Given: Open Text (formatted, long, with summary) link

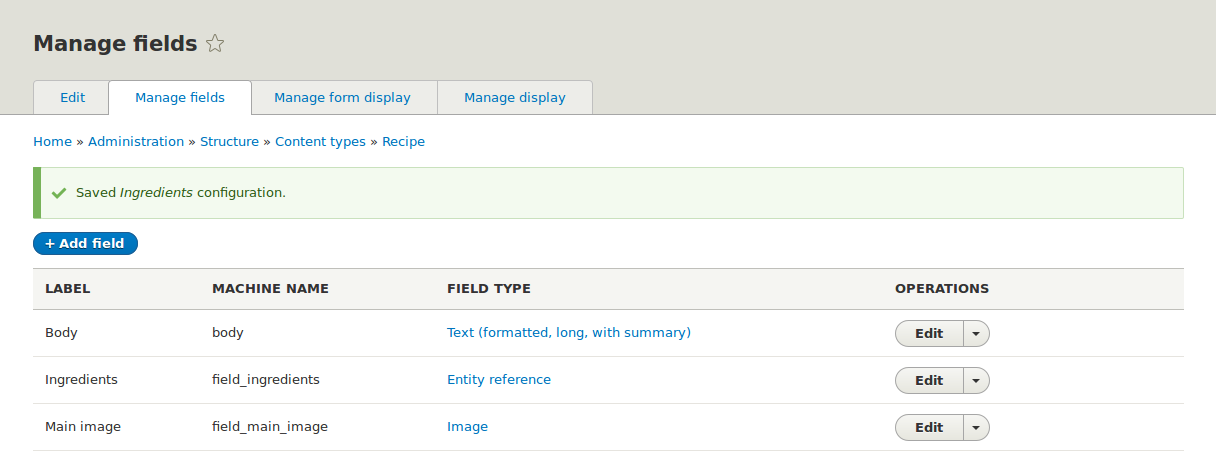Looking at the screenshot, I should click(569, 332).
